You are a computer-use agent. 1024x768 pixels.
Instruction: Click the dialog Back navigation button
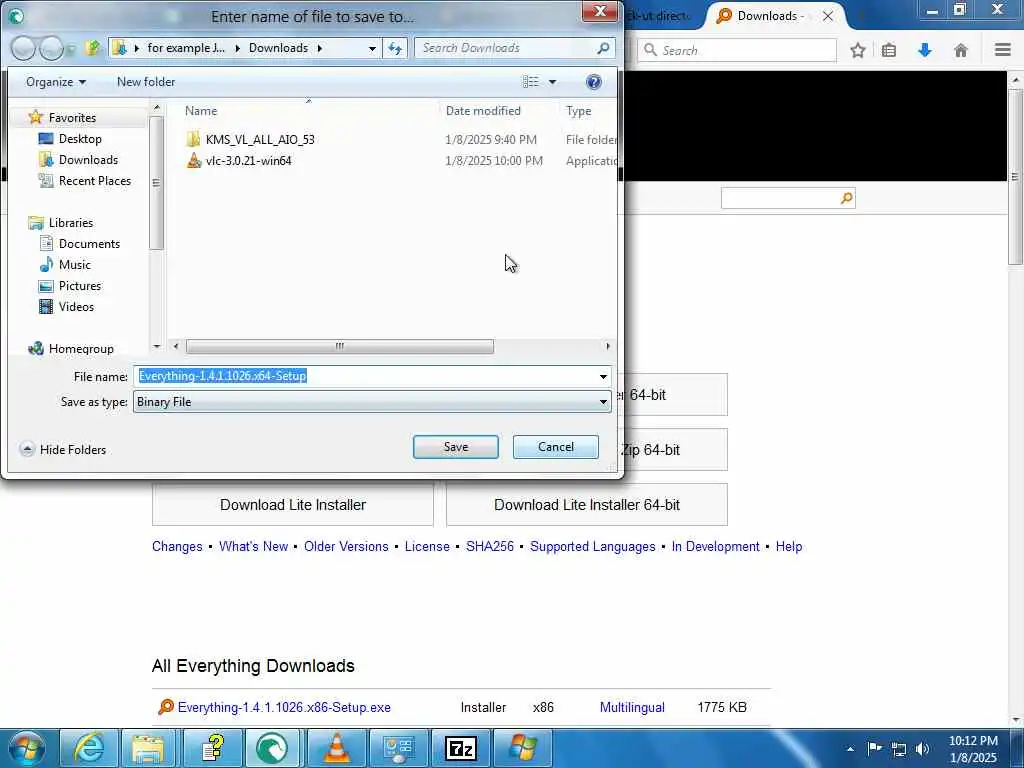coord(24,48)
